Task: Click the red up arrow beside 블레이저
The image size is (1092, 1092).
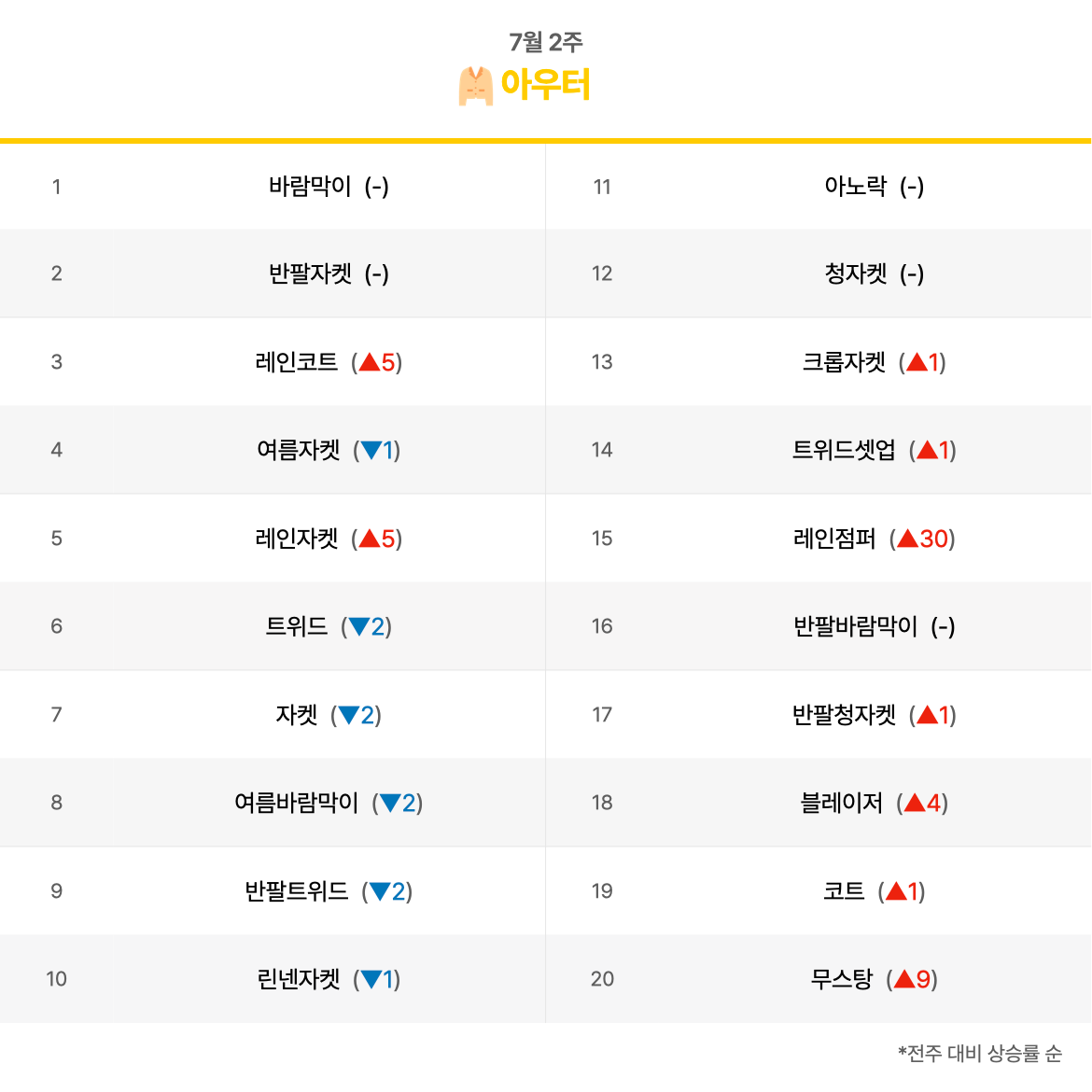Action: point(915,803)
